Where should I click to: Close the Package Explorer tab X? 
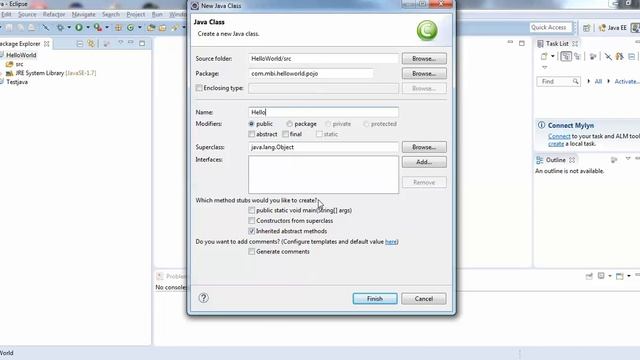47,43
